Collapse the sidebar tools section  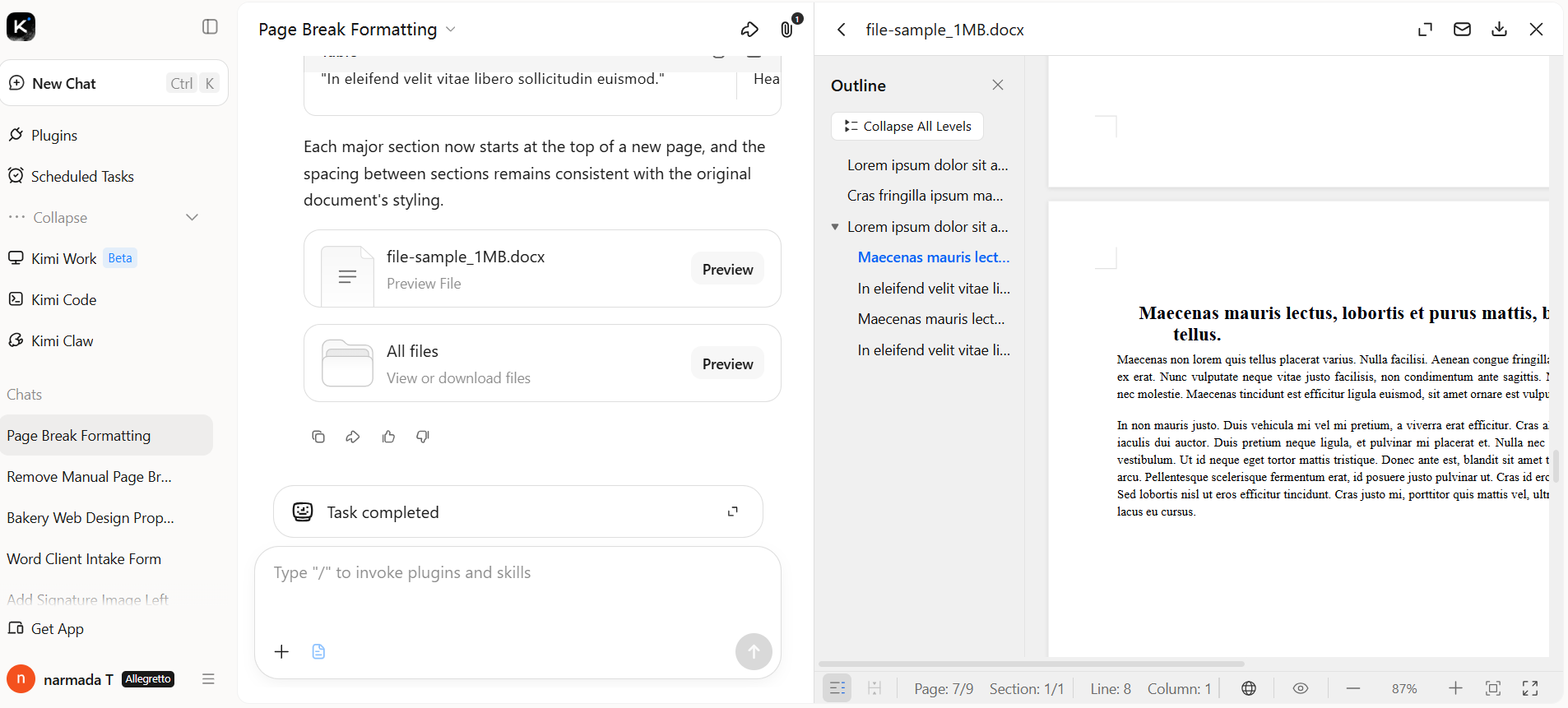[104, 217]
